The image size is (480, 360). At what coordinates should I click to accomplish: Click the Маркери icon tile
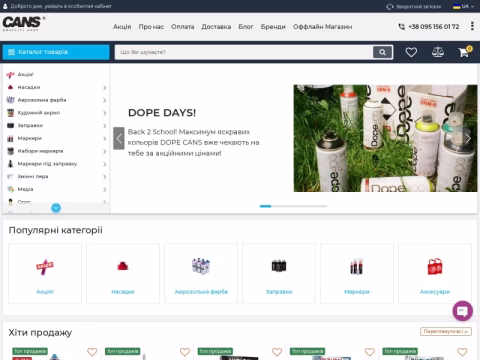pyautogui.click(x=357, y=266)
